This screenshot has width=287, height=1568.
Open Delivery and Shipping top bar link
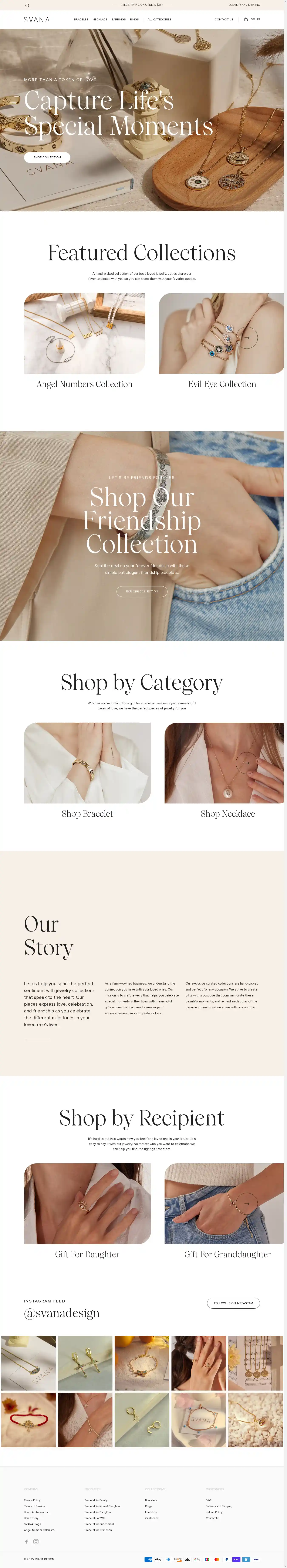(x=244, y=5)
